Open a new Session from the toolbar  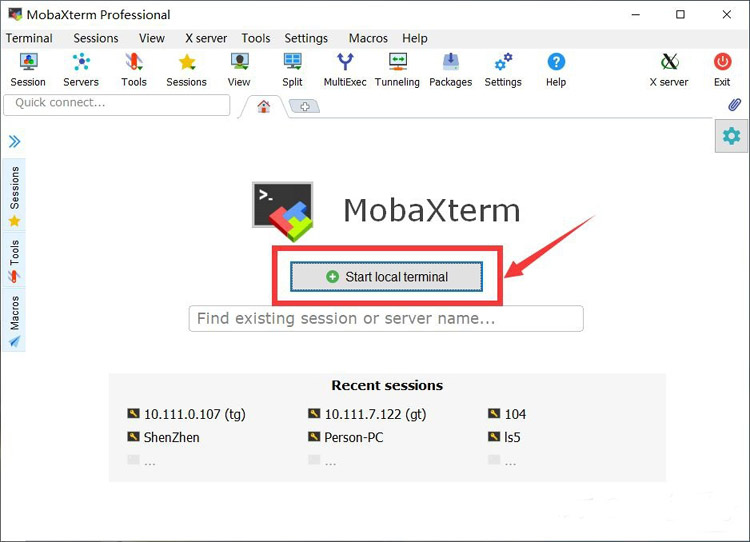28,70
